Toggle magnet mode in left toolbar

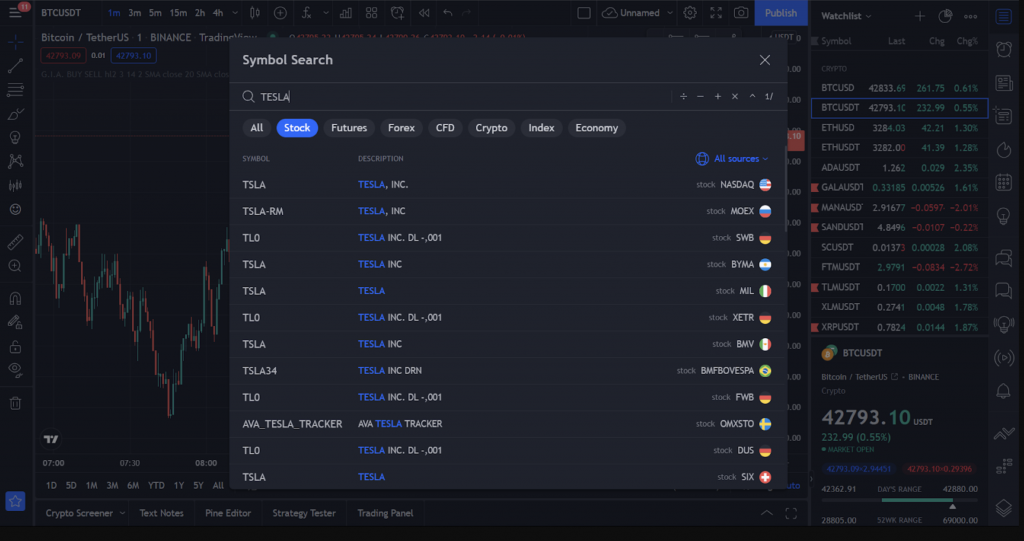[x=15, y=299]
